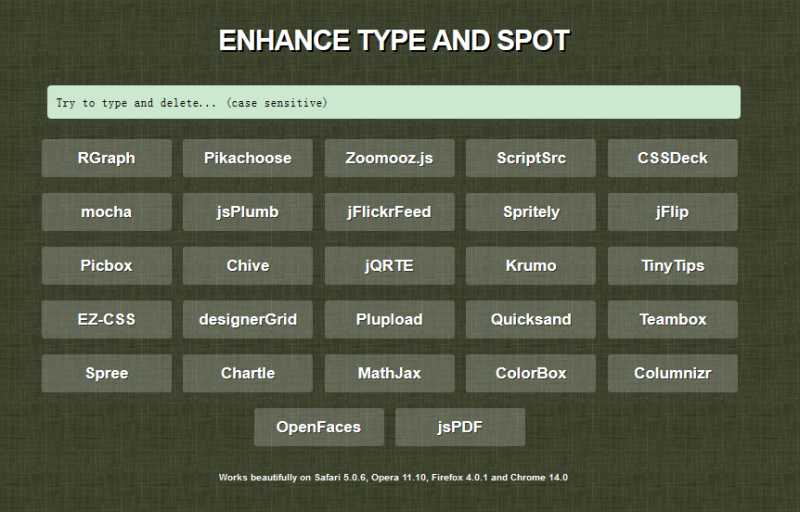Open the Zoomooz.js item
800x512 pixels.
[389, 158]
